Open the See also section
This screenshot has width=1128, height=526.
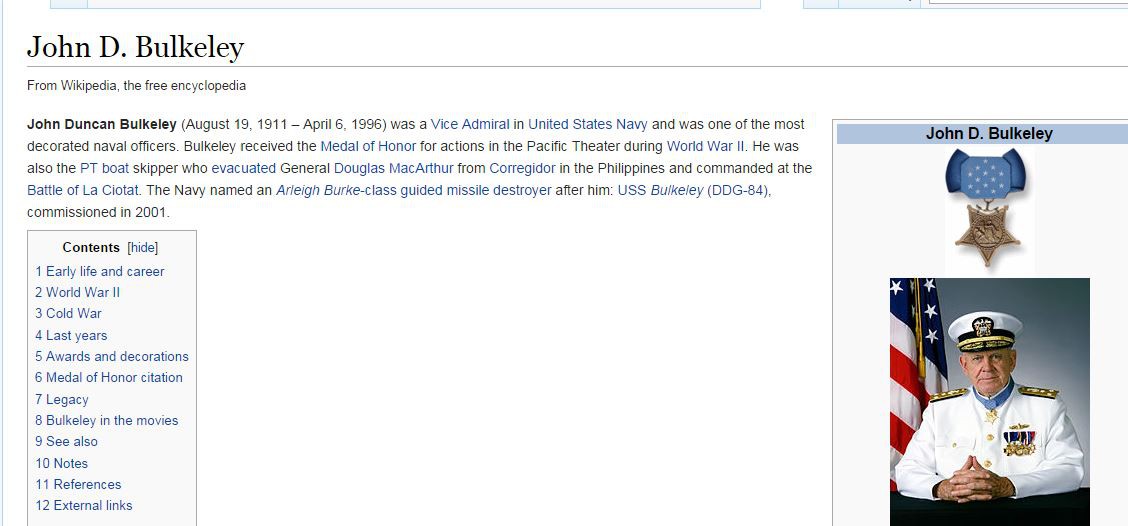click(x=66, y=441)
